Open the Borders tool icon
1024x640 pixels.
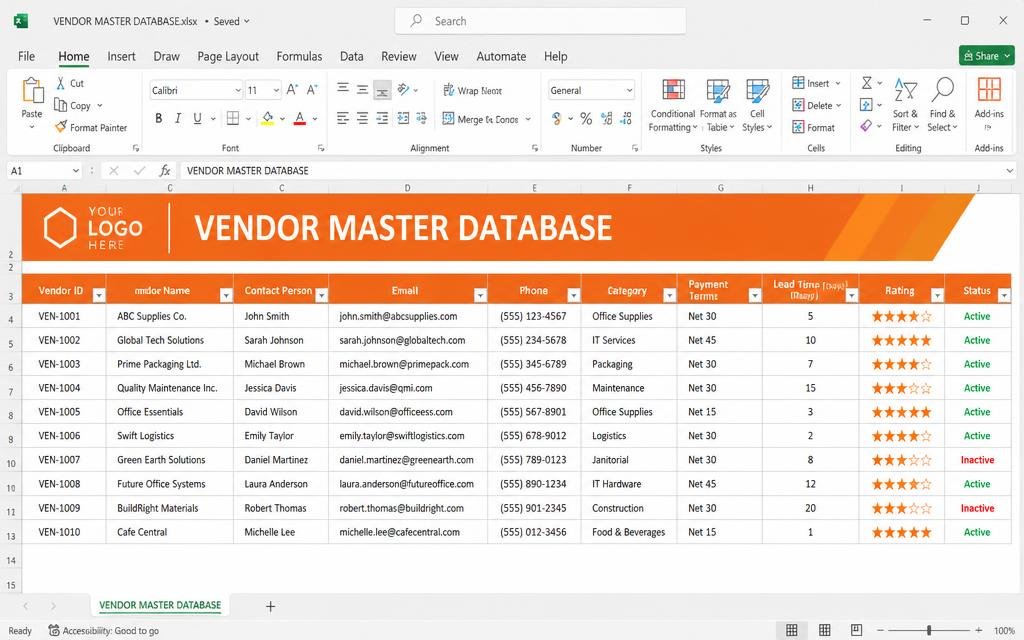(x=232, y=118)
